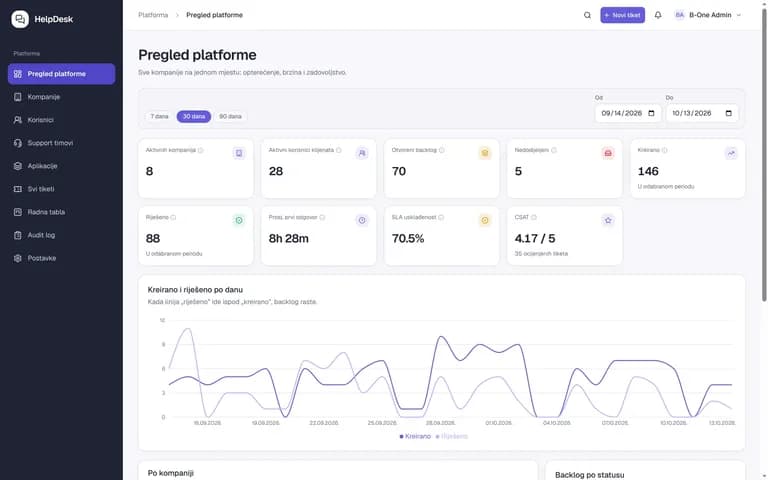Click Kompanije building icon in sidebar
This screenshot has width=768, height=480.
point(18,97)
